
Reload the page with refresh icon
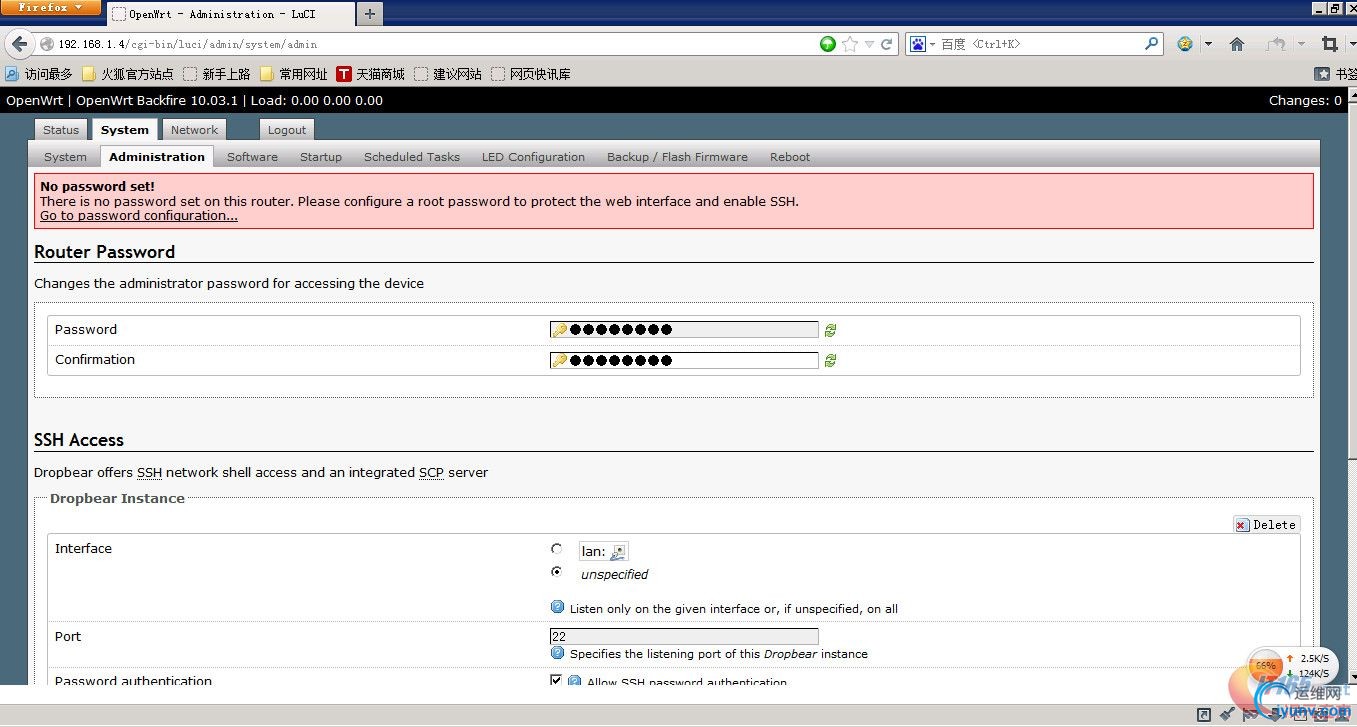(887, 44)
